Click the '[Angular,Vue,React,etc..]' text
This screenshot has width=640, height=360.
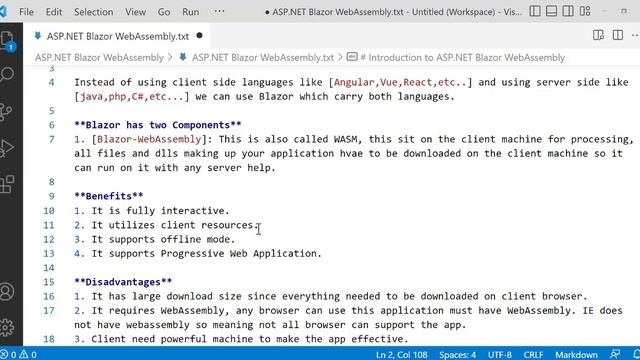pyautogui.click(x=400, y=82)
